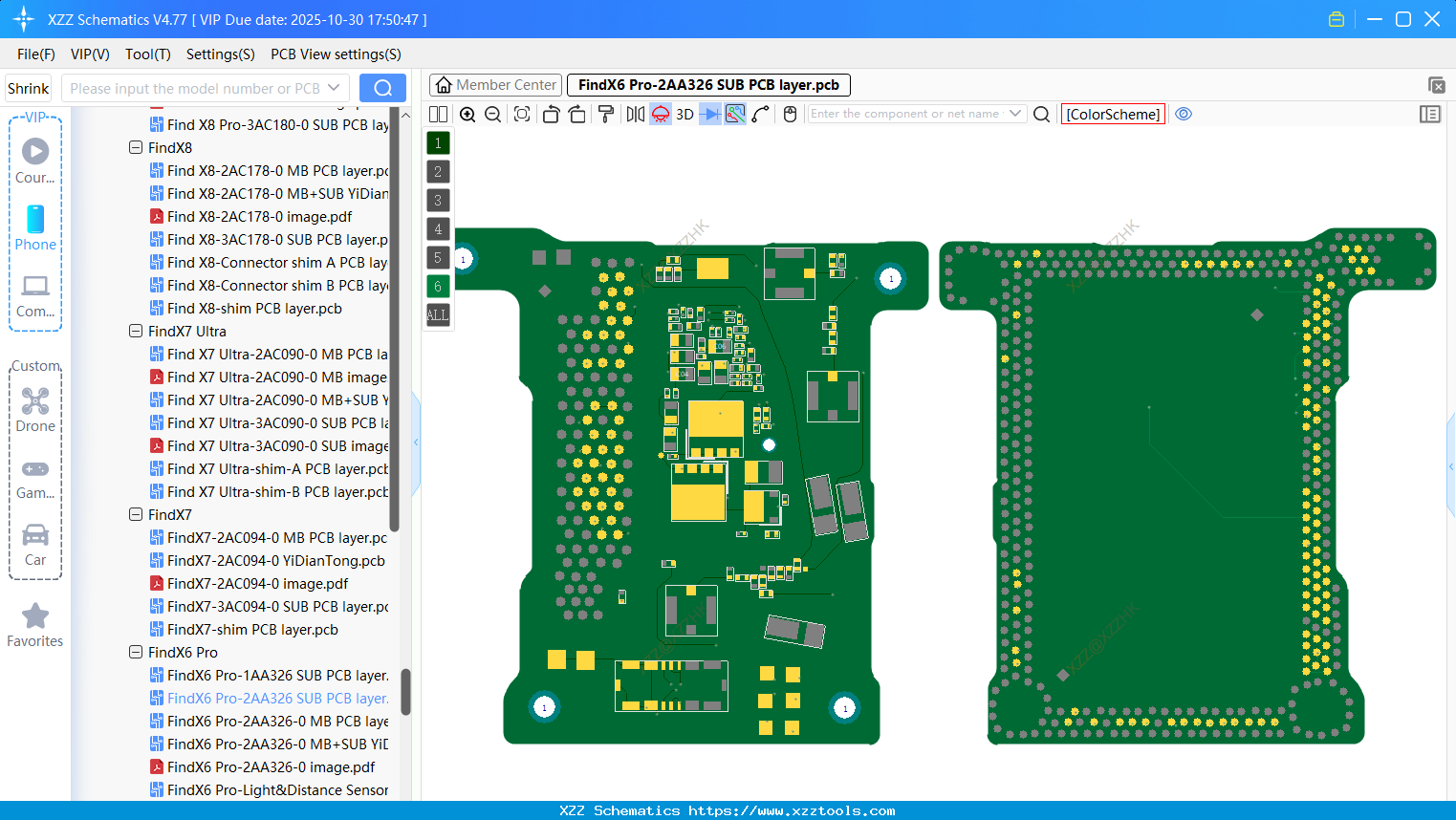Click the fit-to-screen view icon
The image size is (1456, 820).
pos(522,115)
